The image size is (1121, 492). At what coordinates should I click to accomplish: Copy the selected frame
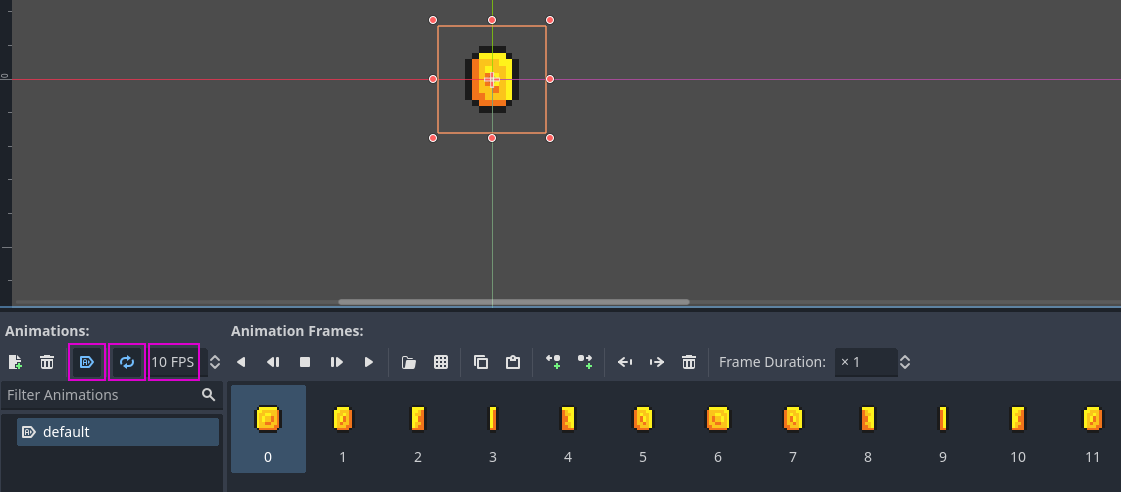481,362
